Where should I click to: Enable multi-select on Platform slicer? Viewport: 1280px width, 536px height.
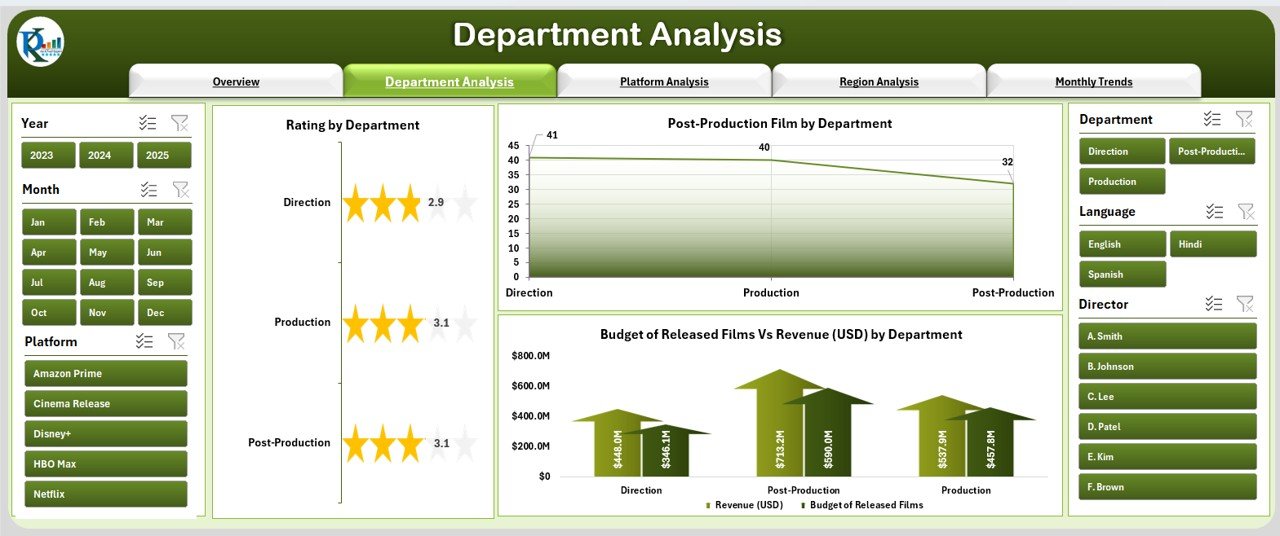click(x=145, y=341)
